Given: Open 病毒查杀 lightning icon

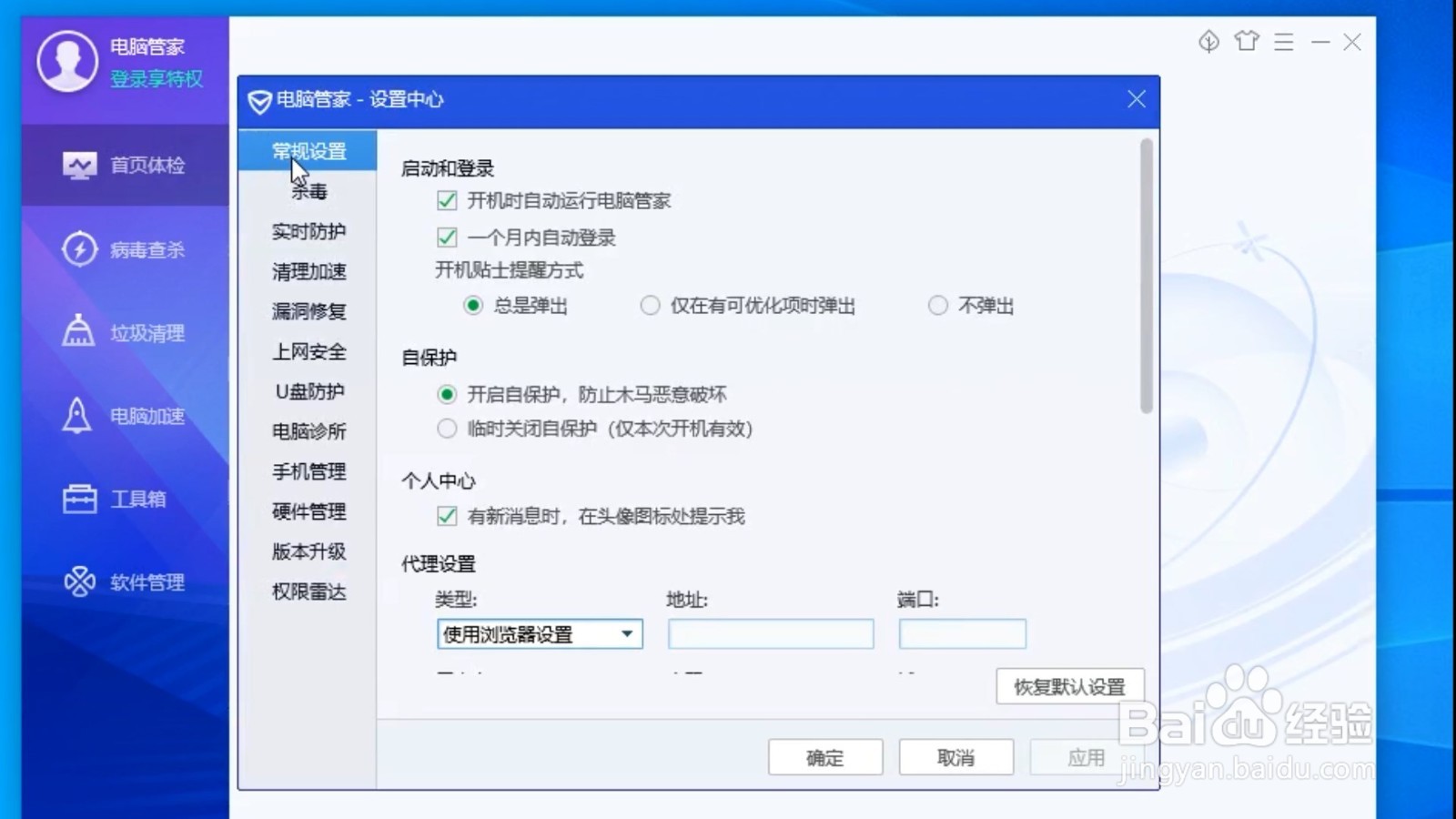Looking at the screenshot, I should click(79, 249).
